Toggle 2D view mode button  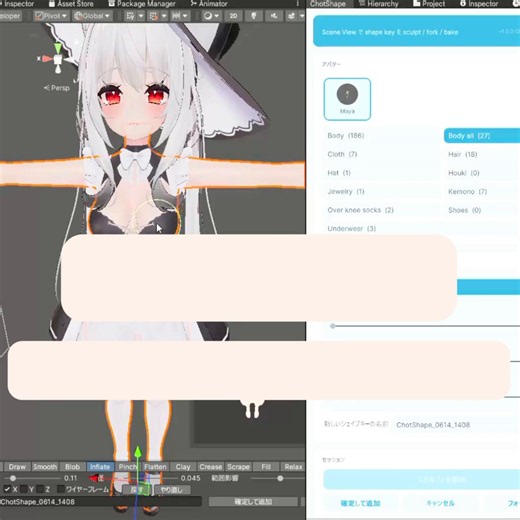[233, 16]
